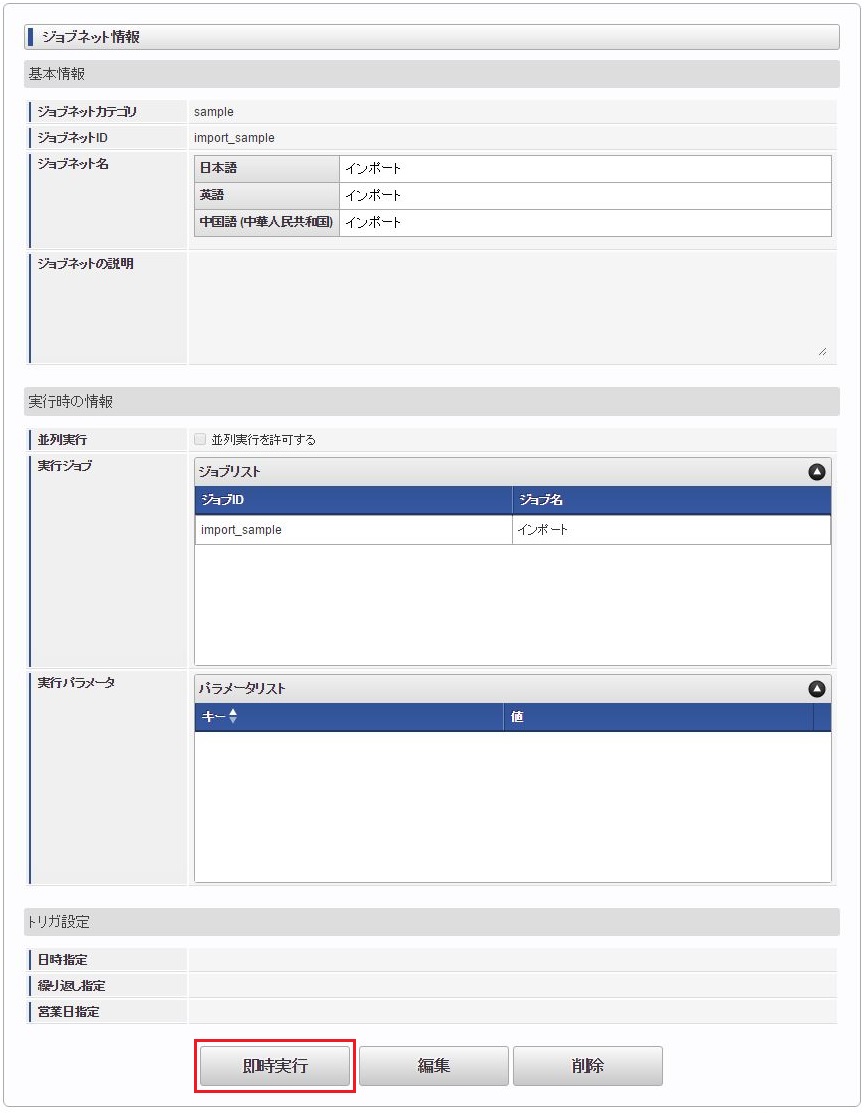
Task: Grab the description textarea resize handle
Action: [x=822, y=351]
